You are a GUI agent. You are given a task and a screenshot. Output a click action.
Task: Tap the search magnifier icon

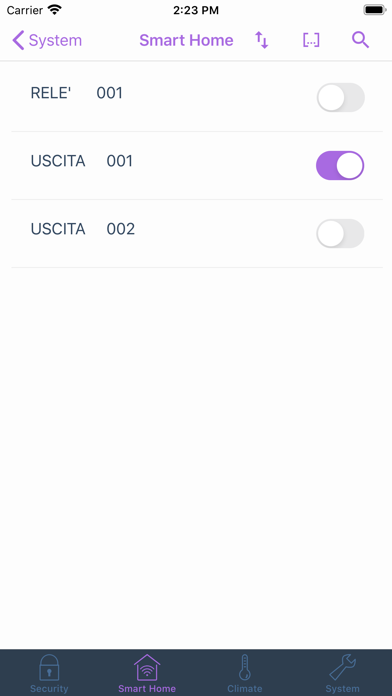(360, 40)
